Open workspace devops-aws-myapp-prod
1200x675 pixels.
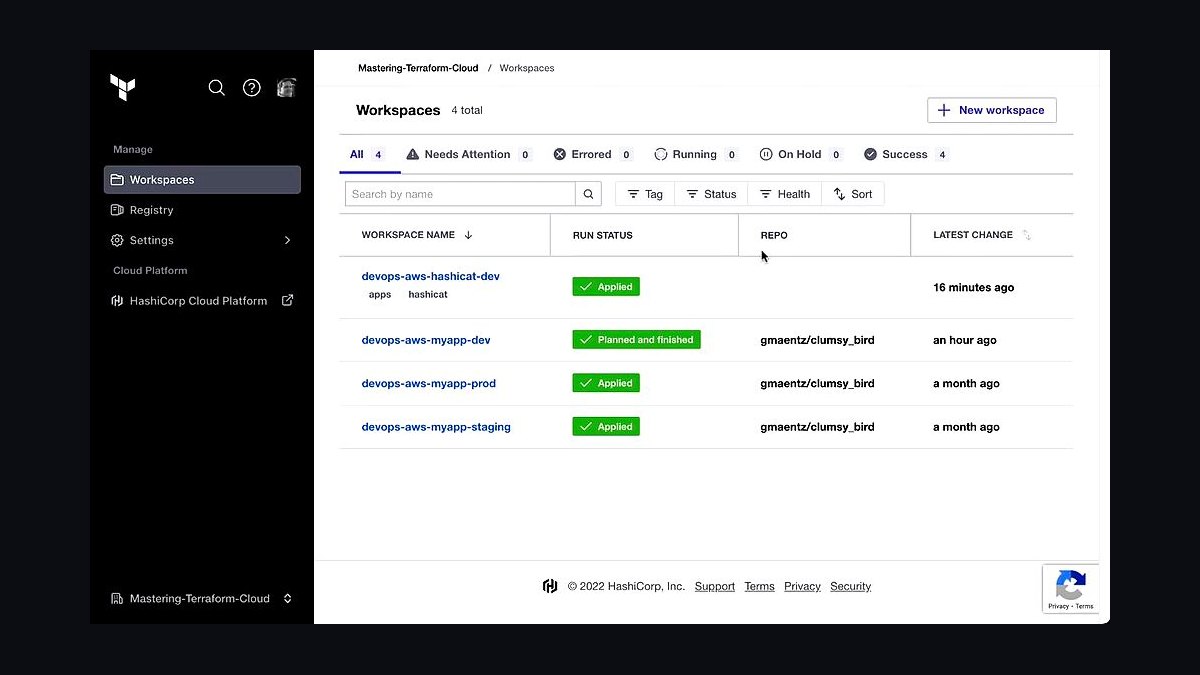coord(429,384)
